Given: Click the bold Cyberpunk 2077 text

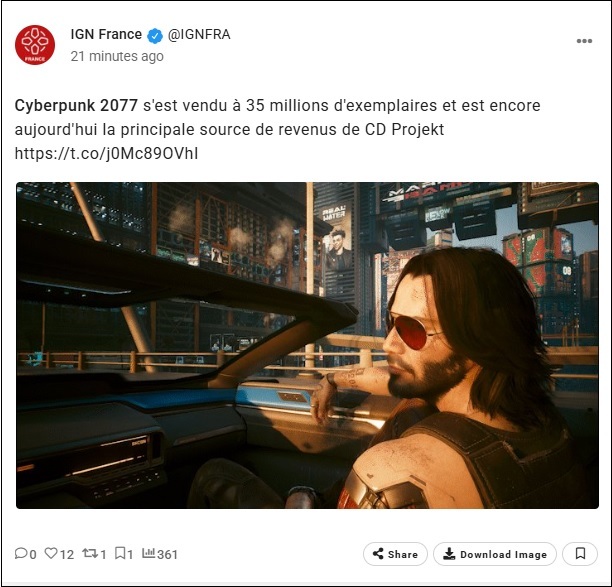Looking at the screenshot, I should tap(76, 105).
